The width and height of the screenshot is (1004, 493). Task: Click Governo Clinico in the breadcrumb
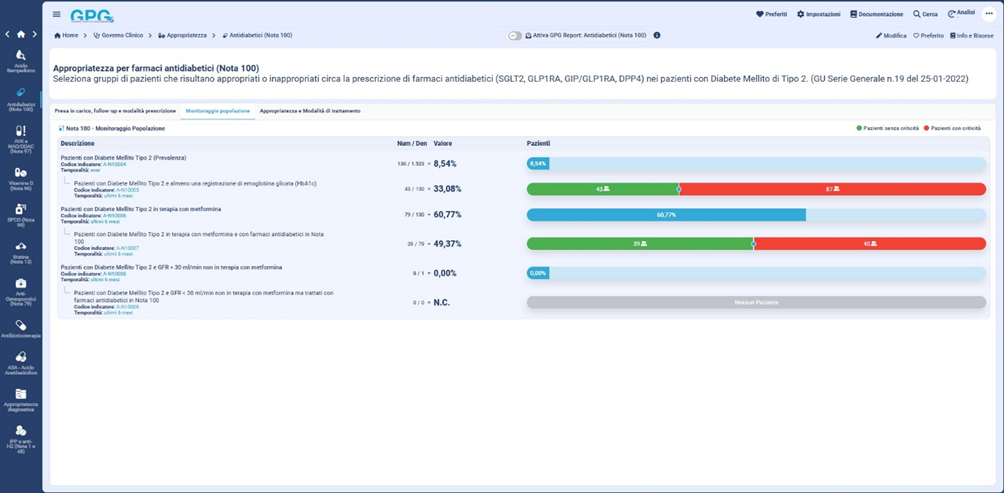pos(120,35)
